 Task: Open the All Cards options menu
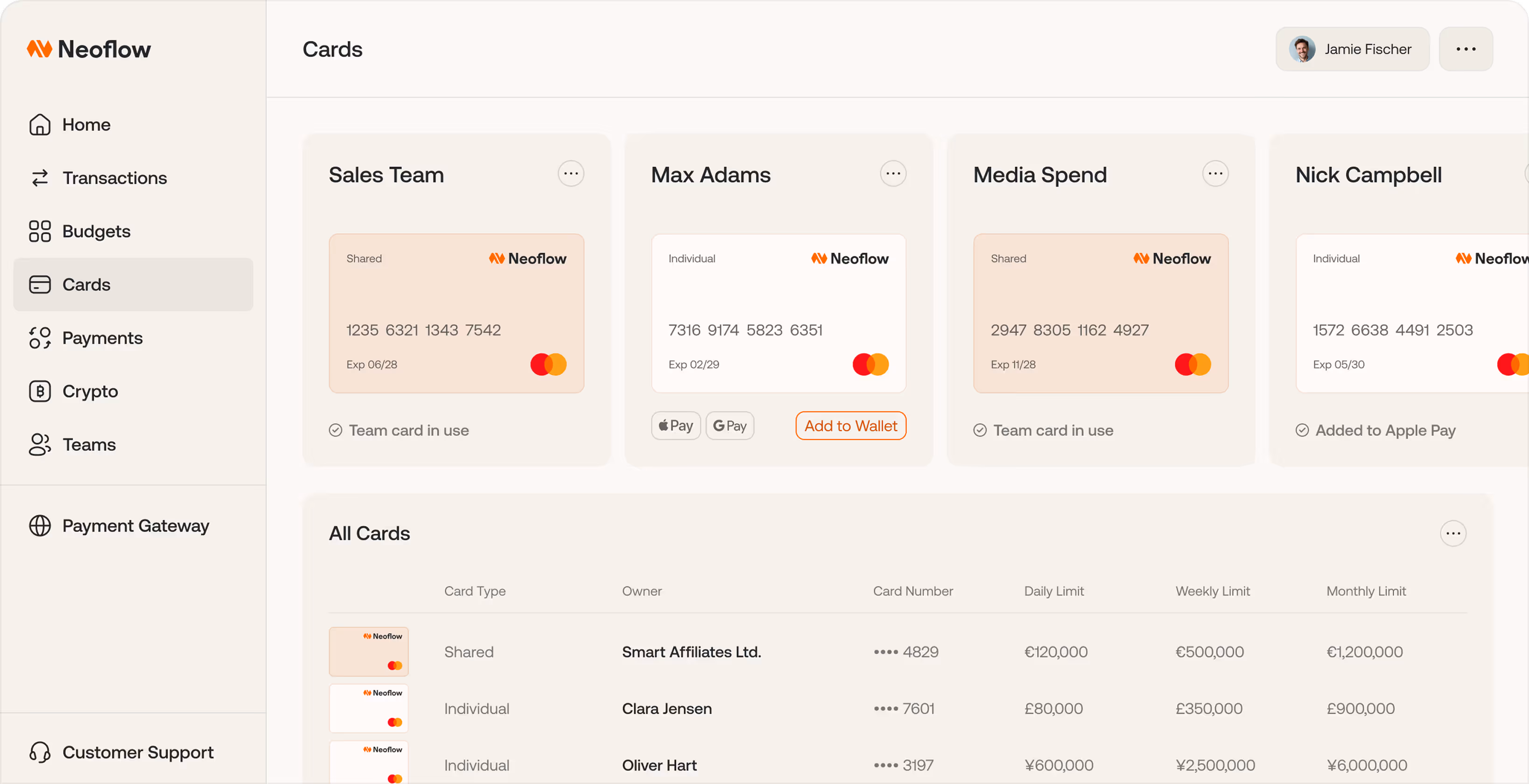click(x=1453, y=533)
